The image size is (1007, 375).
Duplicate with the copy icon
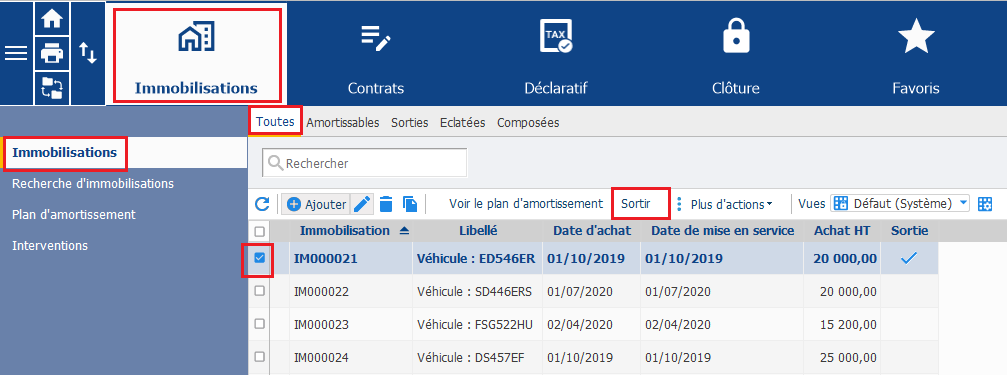point(410,204)
